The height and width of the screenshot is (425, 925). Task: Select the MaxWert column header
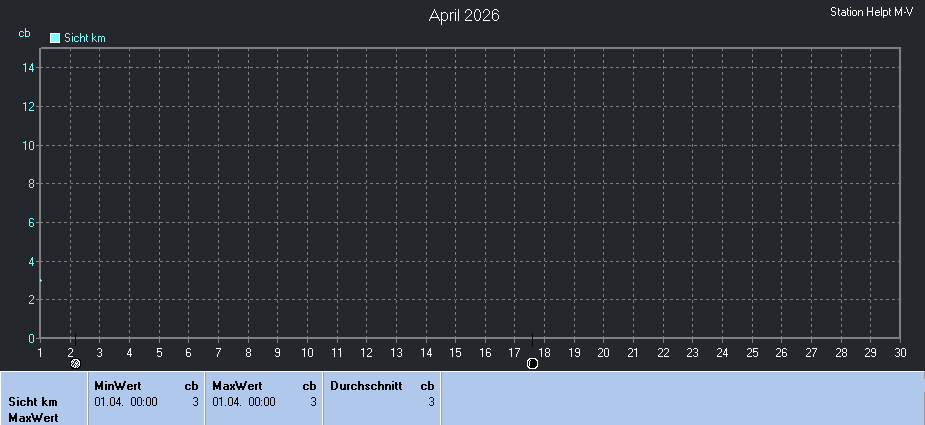(x=237, y=385)
